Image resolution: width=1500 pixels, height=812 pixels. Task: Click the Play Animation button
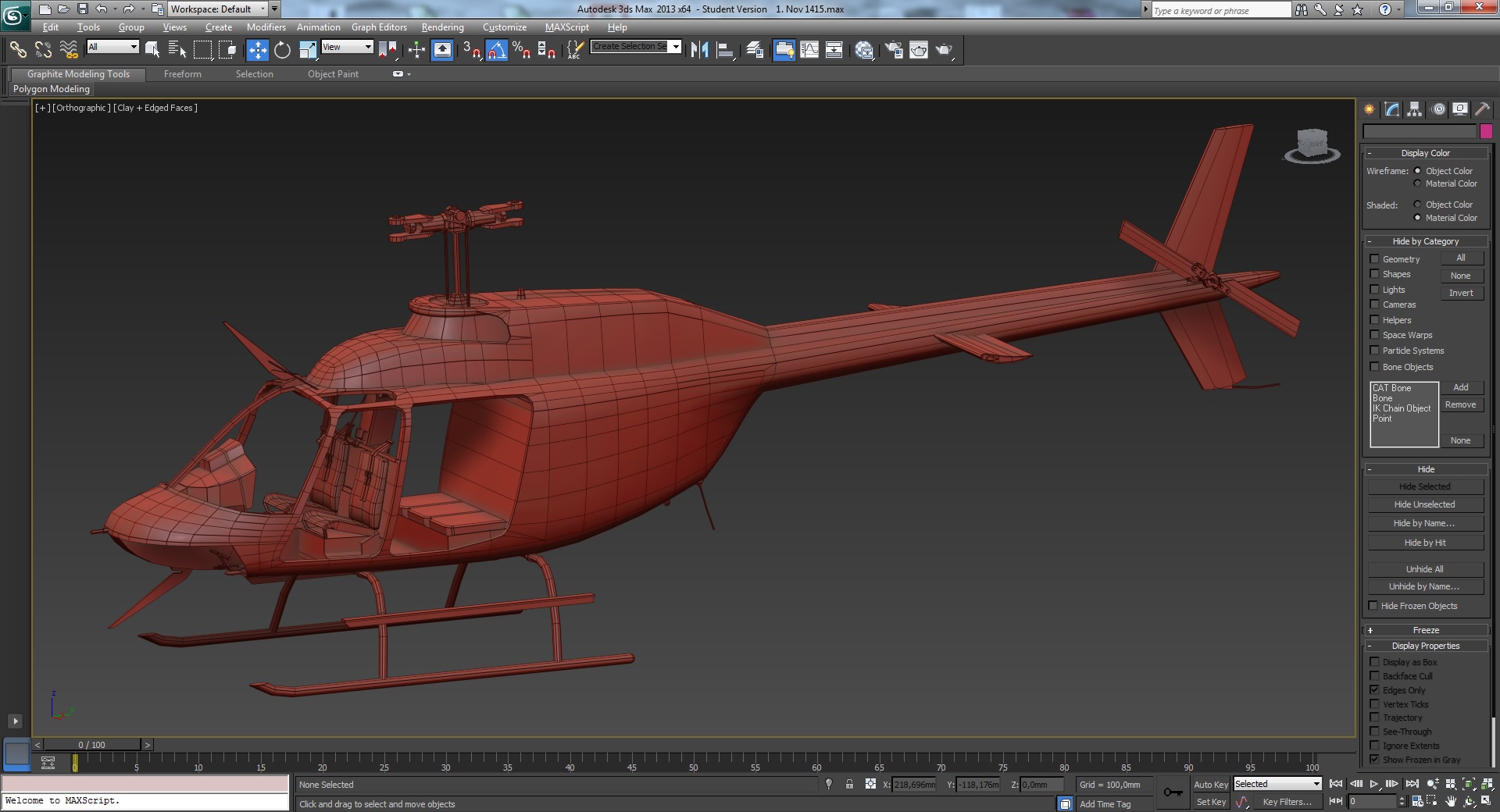(x=1373, y=784)
